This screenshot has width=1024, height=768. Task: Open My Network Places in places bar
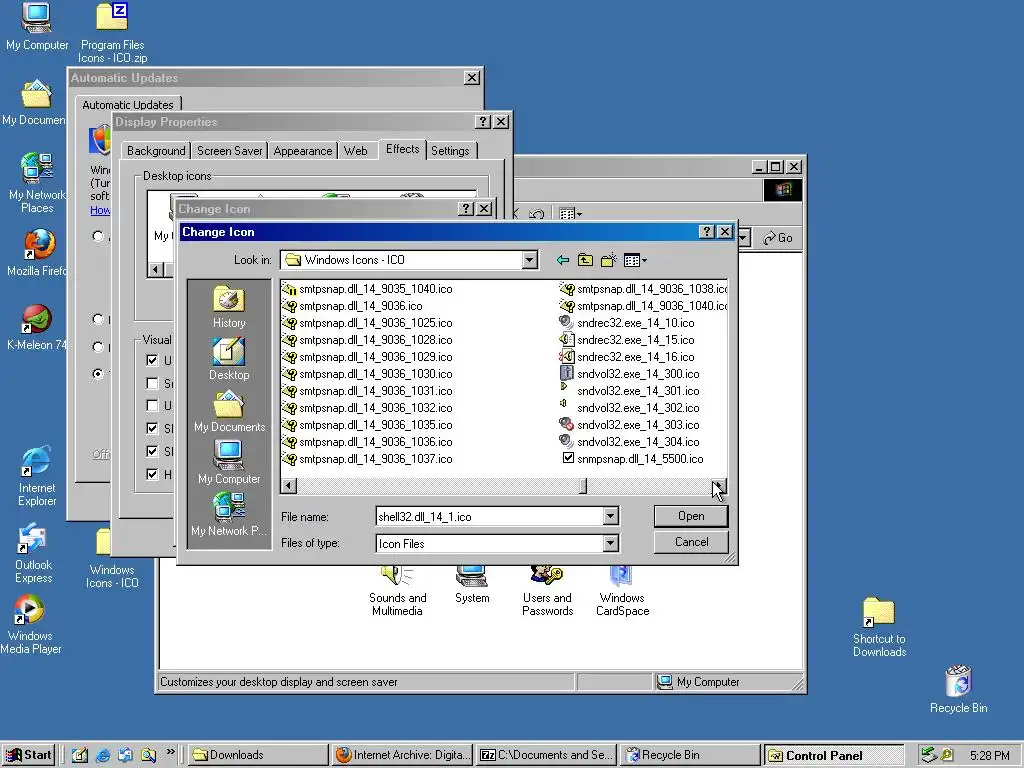pyautogui.click(x=229, y=515)
